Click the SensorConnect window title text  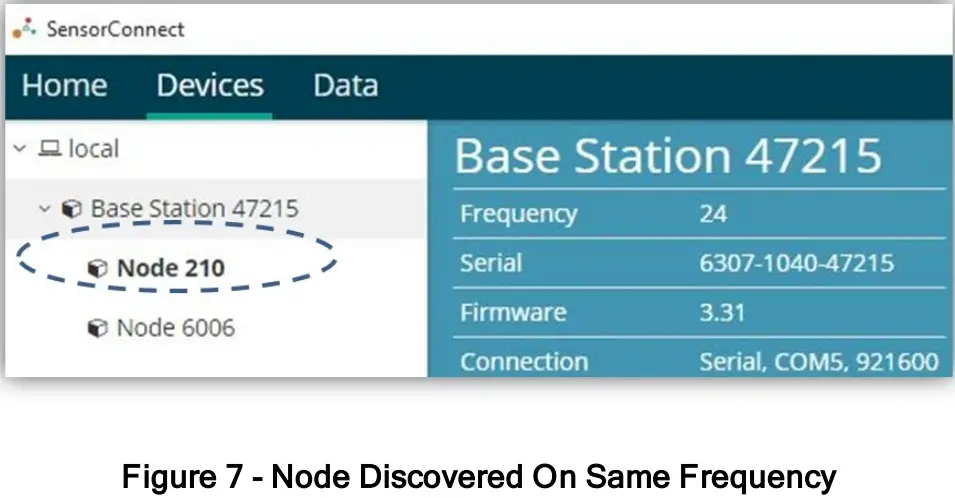[x=115, y=29]
